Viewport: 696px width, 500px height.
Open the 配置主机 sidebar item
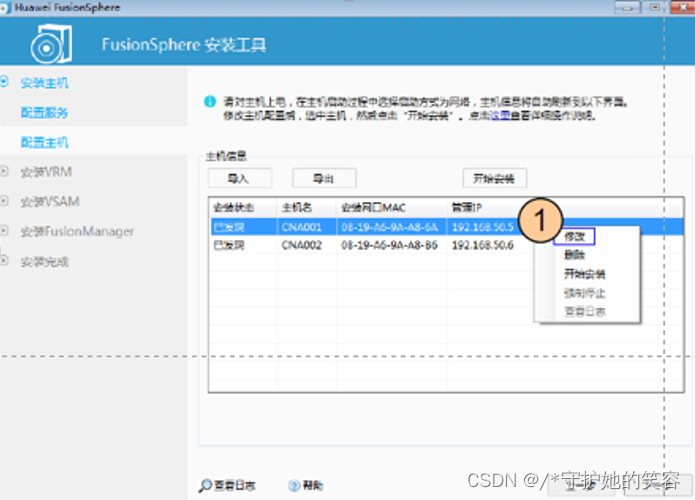44,143
